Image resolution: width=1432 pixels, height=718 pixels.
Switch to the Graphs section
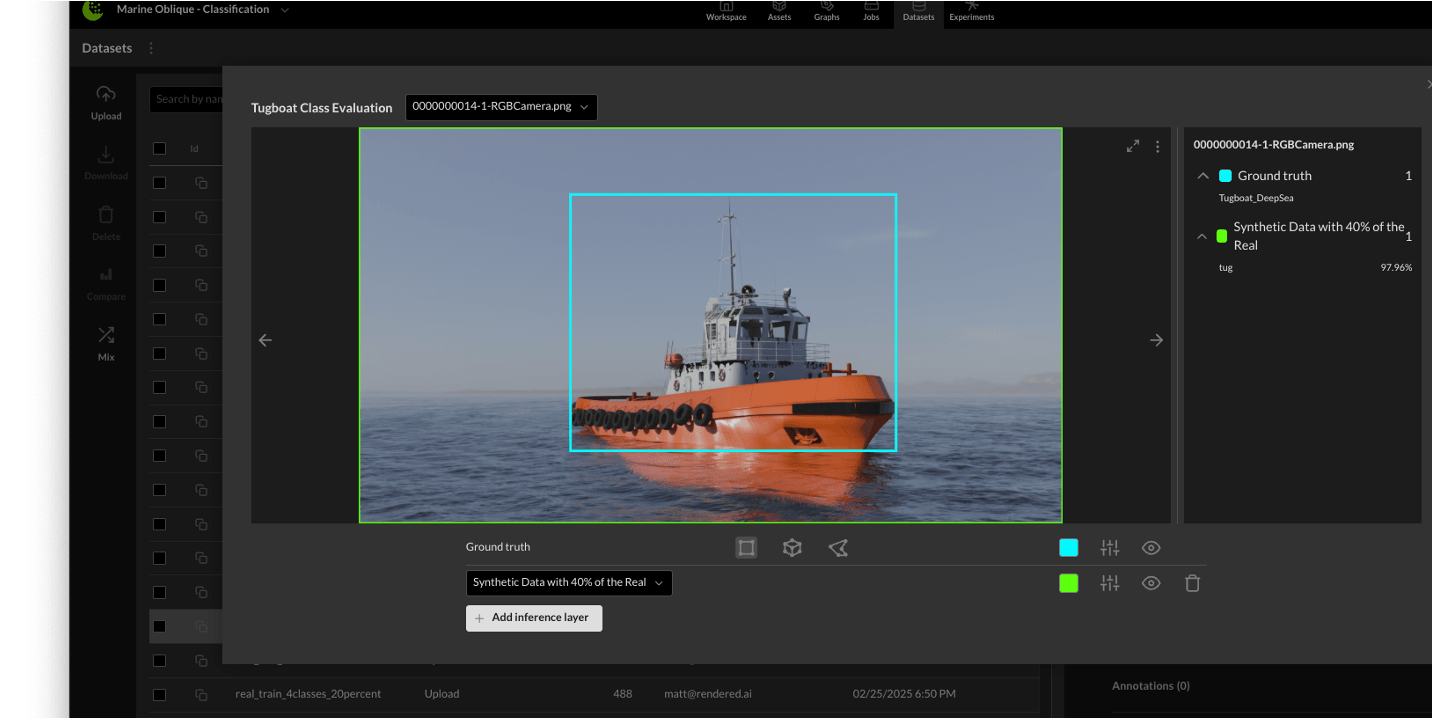(826, 12)
